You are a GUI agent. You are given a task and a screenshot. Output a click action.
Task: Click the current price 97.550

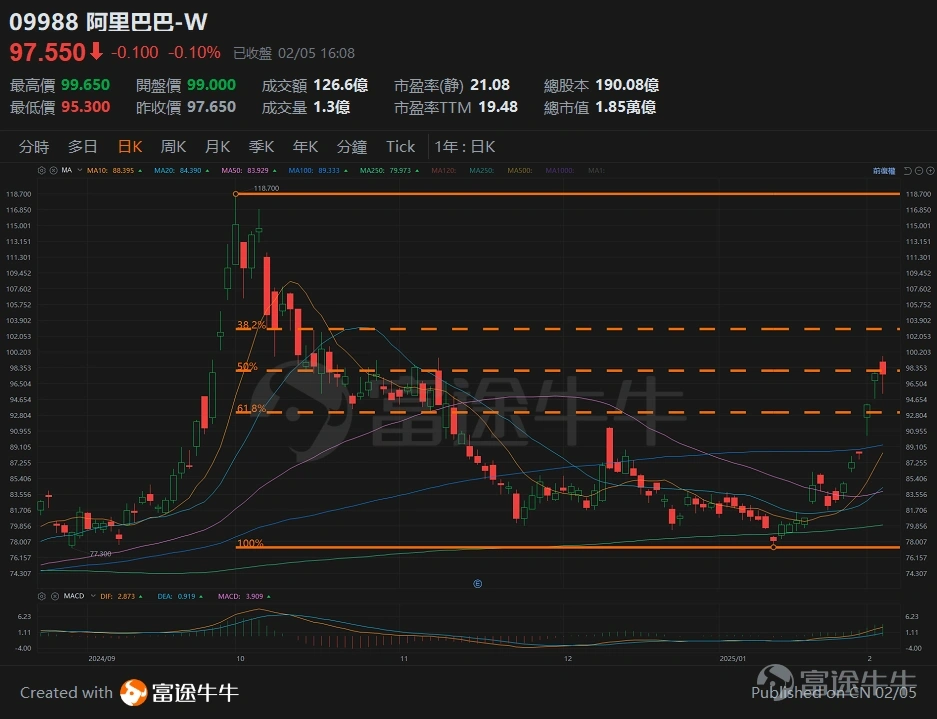48,53
